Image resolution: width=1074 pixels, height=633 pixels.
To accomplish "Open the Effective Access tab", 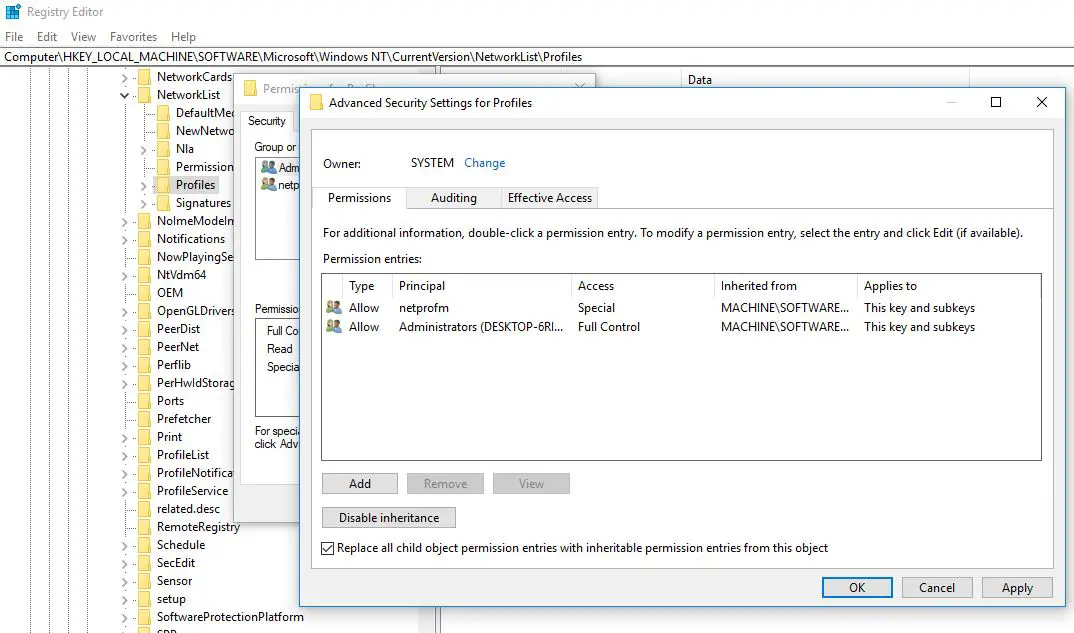I will [x=549, y=198].
